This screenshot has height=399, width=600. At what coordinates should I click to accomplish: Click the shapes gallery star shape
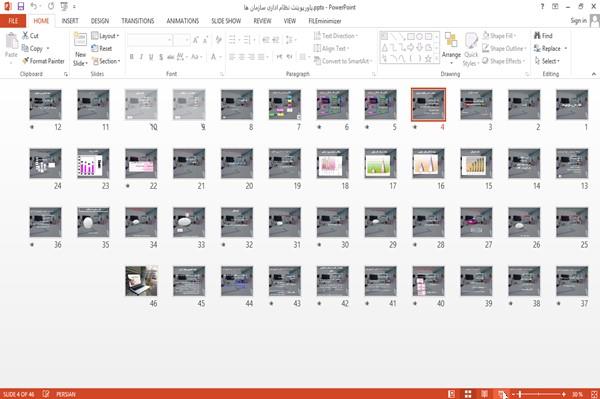(428, 59)
